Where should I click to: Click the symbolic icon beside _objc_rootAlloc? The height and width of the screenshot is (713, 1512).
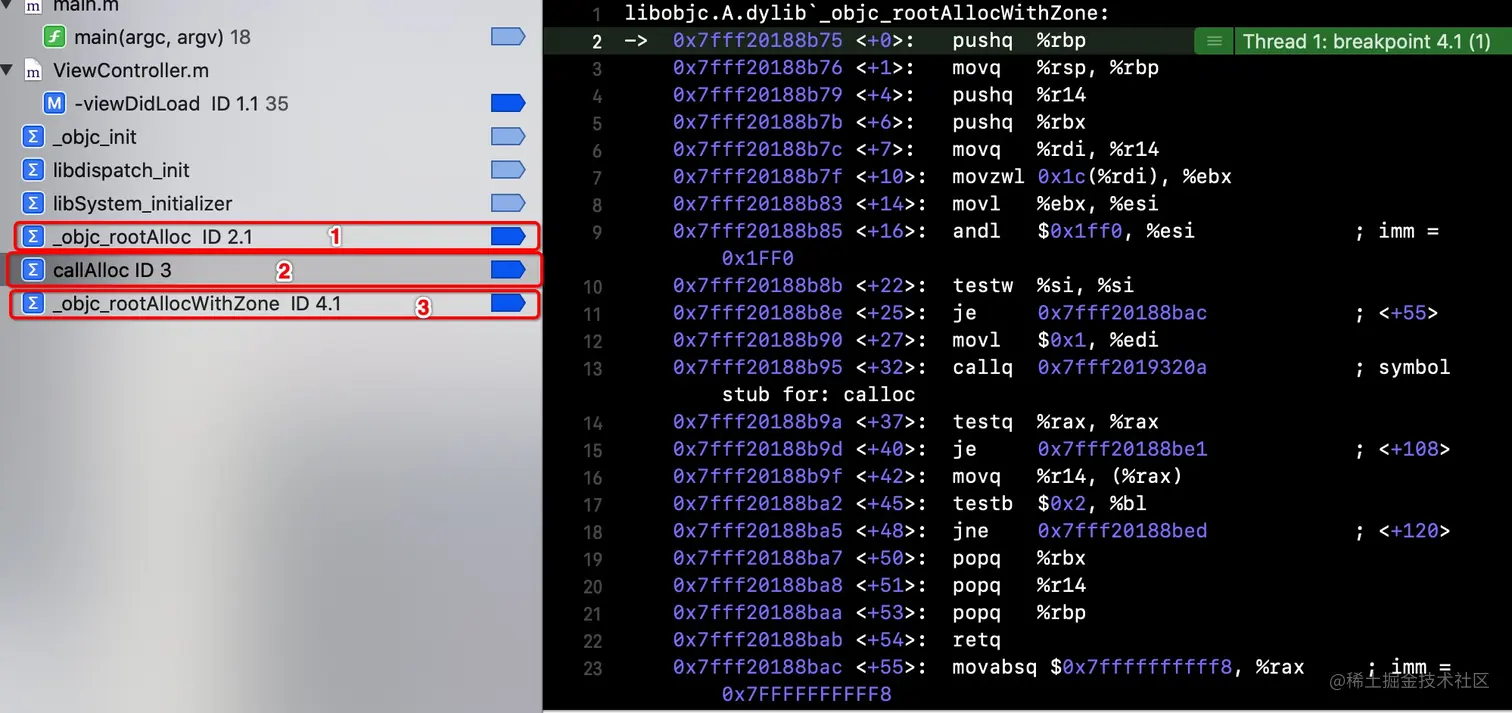33,236
